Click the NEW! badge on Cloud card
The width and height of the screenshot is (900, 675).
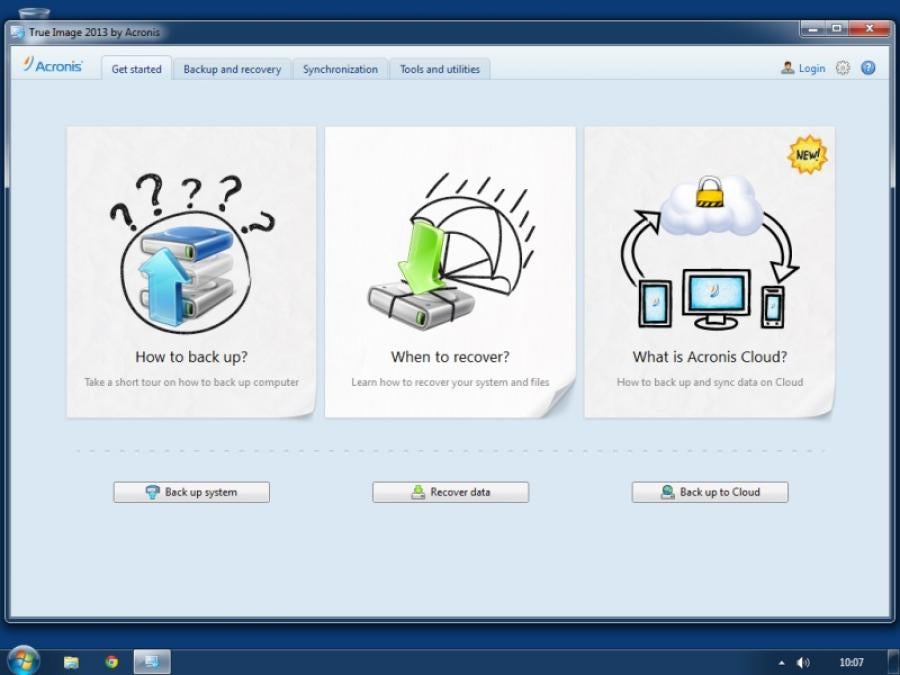808,154
